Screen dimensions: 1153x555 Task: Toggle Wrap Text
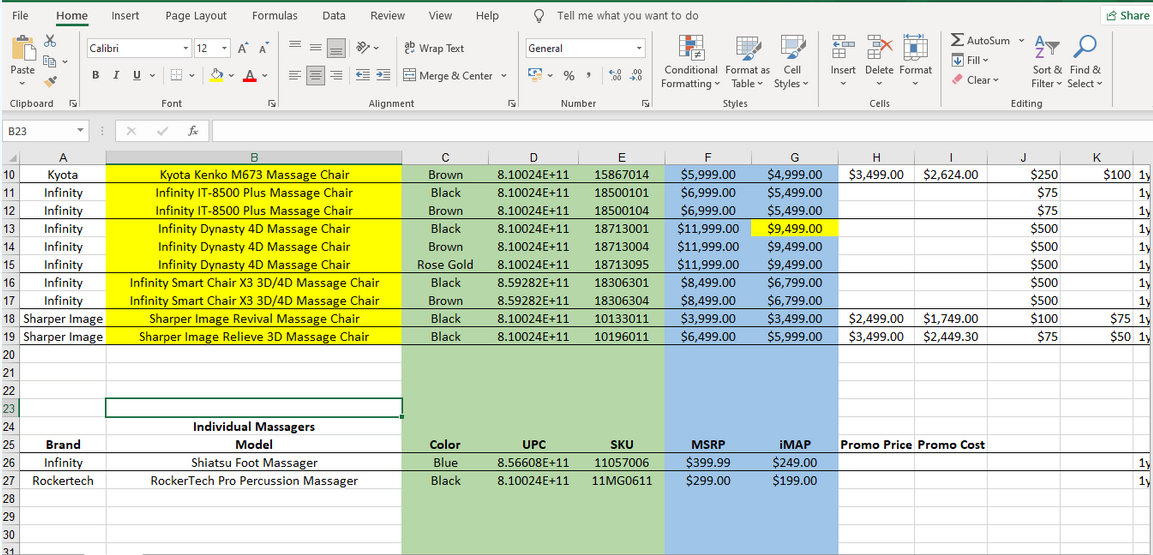tap(435, 48)
